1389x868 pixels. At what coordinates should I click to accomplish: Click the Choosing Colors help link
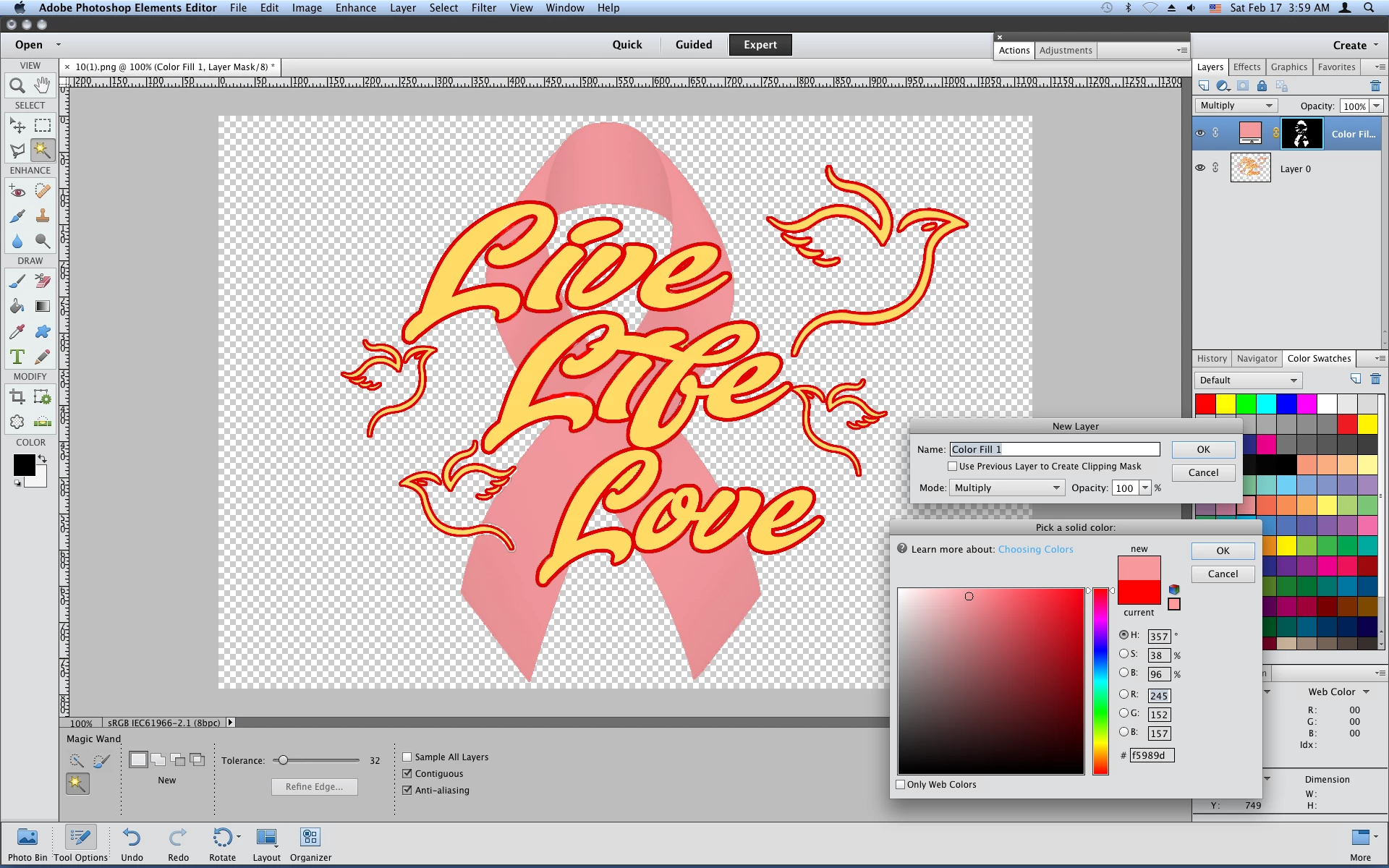[1035, 550]
